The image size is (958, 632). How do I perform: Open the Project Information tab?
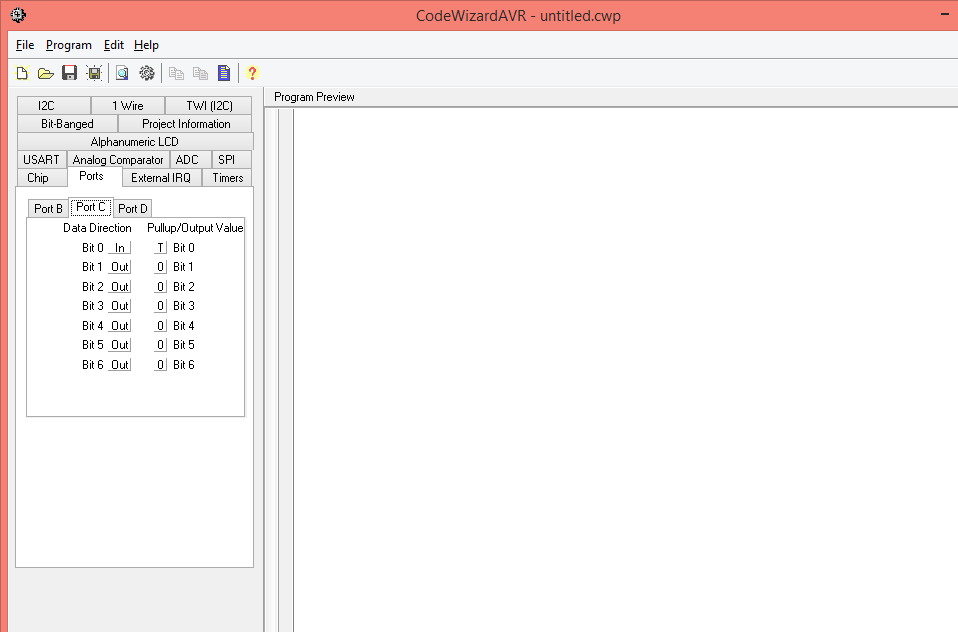(186, 123)
